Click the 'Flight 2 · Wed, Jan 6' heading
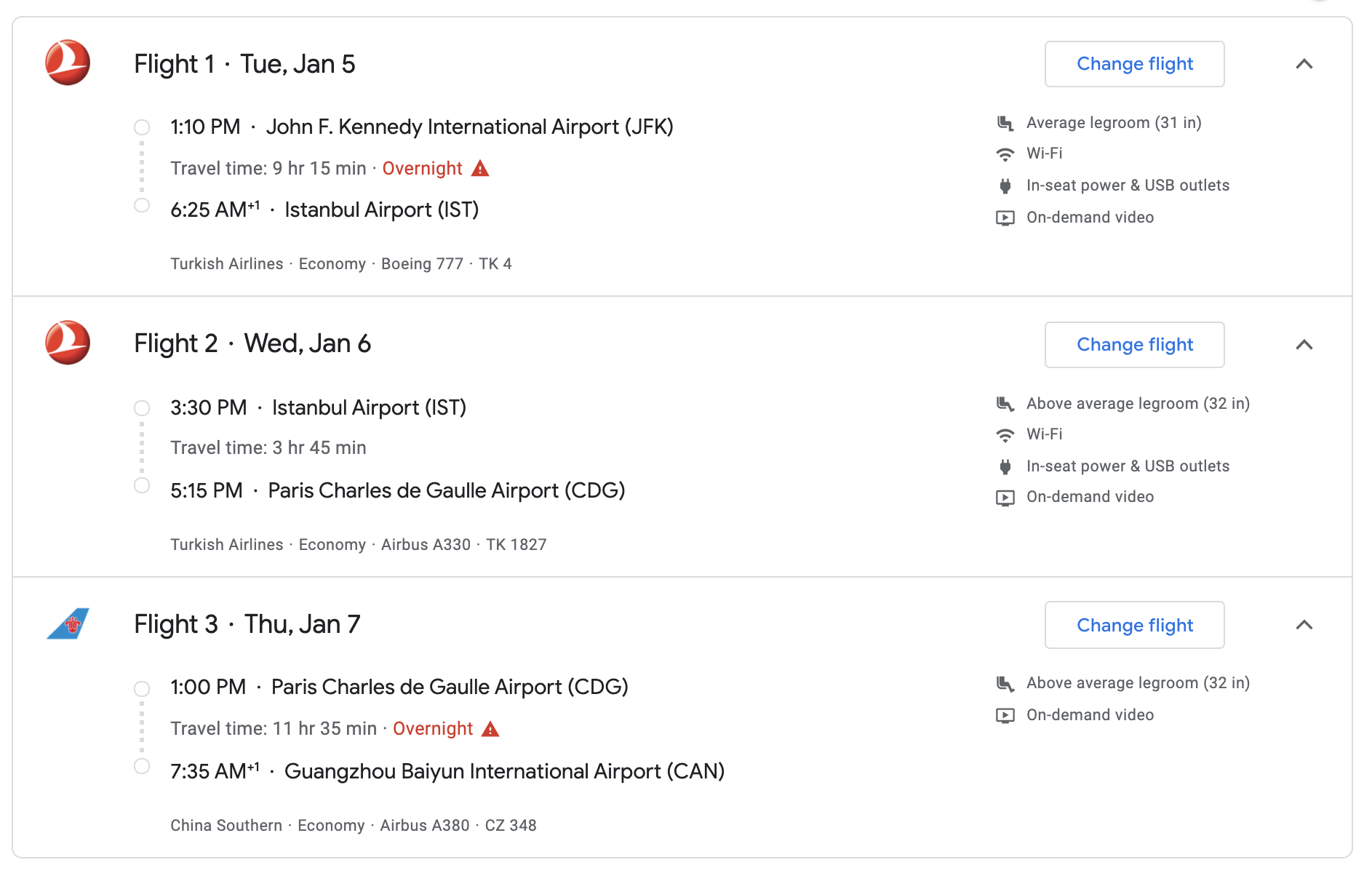The image size is (1372, 873). click(252, 343)
